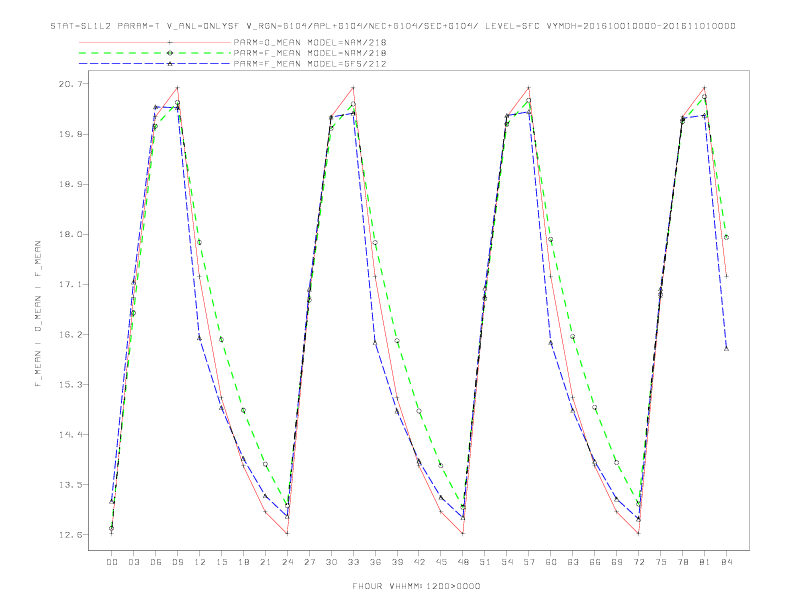
Task: Click blue GFS triangle marker at hour 84
Action: (726, 349)
